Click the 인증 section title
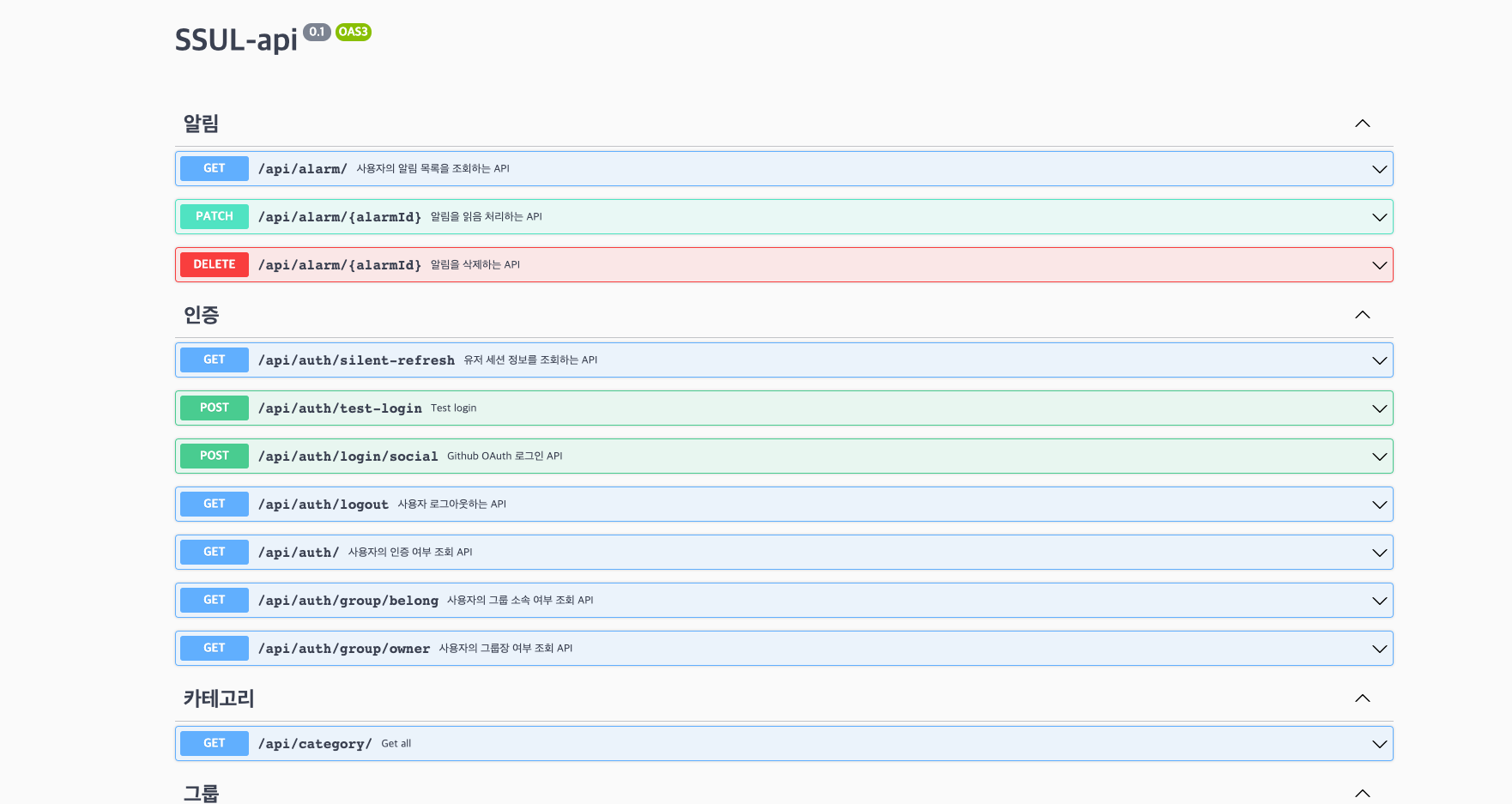Screen dimensions: 1512x804 [x=202, y=315]
